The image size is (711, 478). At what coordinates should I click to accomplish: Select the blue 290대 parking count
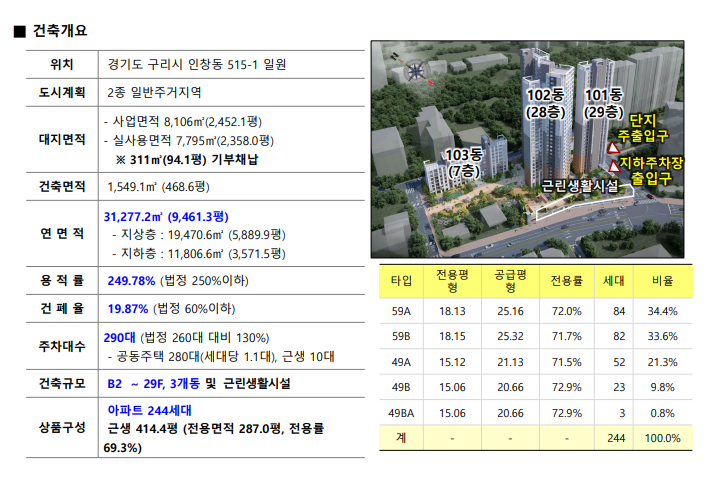pyautogui.click(x=119, y=337)
